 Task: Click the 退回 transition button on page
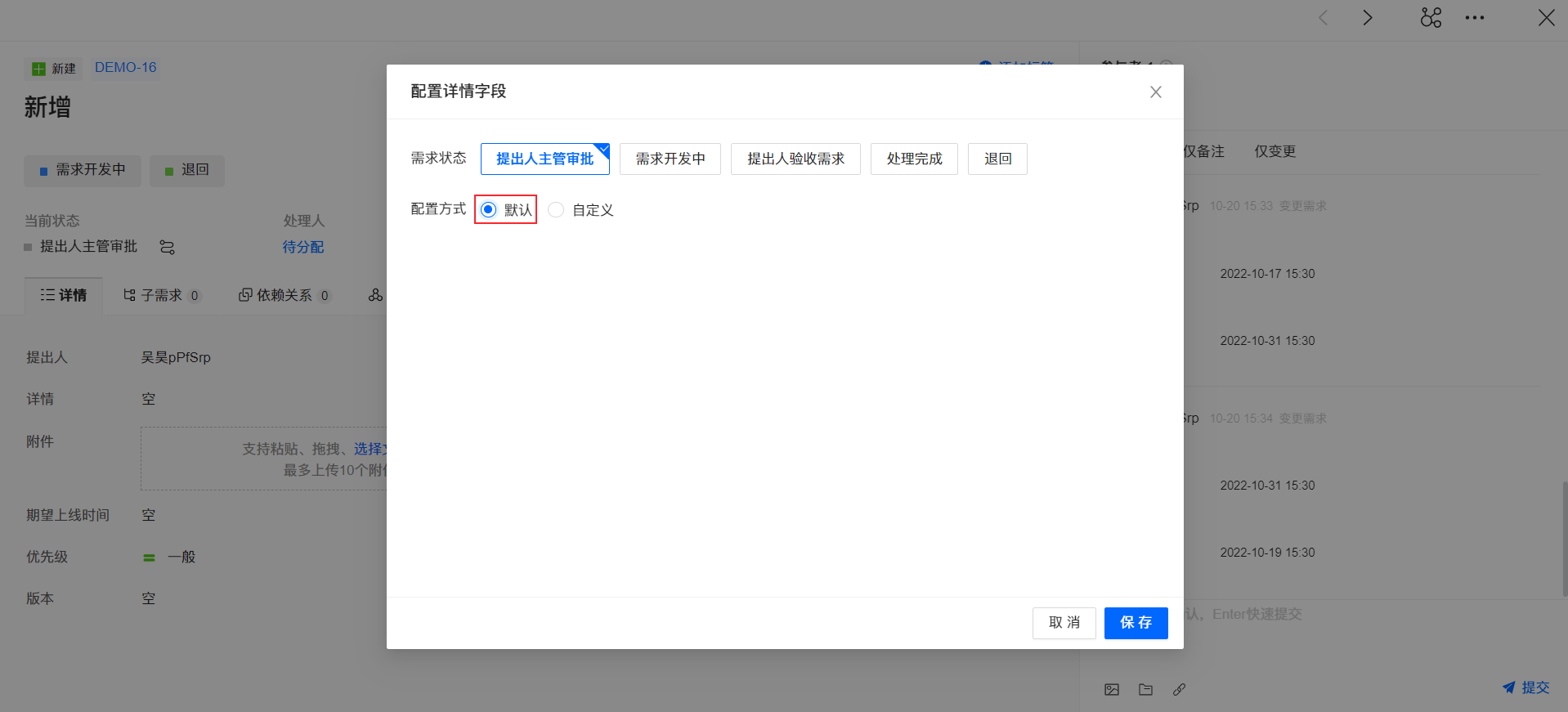click(187, 171)
